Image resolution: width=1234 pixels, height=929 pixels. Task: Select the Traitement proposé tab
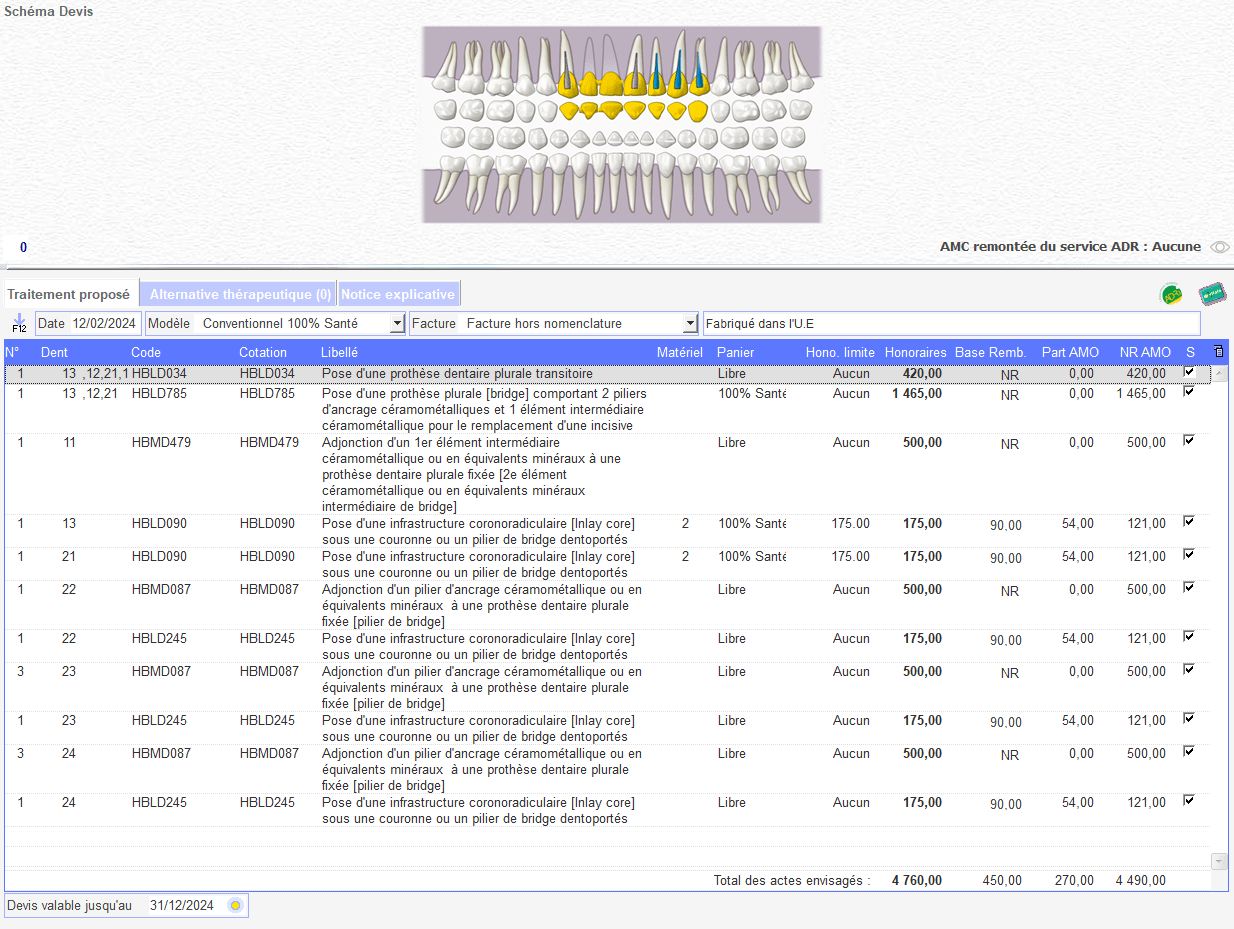point(68,294)
